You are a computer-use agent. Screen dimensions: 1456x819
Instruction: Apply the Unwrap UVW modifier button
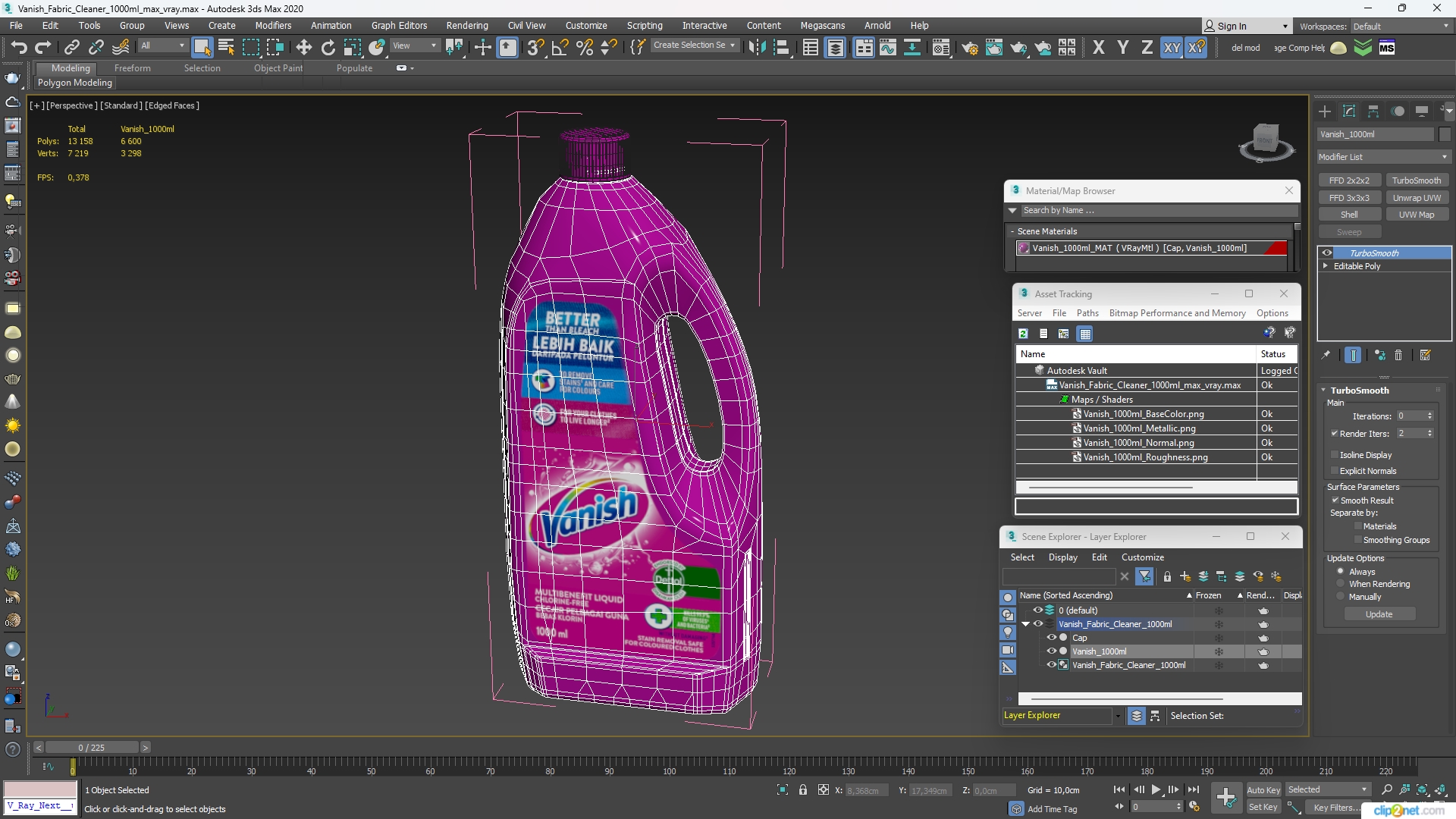click(x=1417, y=198)
